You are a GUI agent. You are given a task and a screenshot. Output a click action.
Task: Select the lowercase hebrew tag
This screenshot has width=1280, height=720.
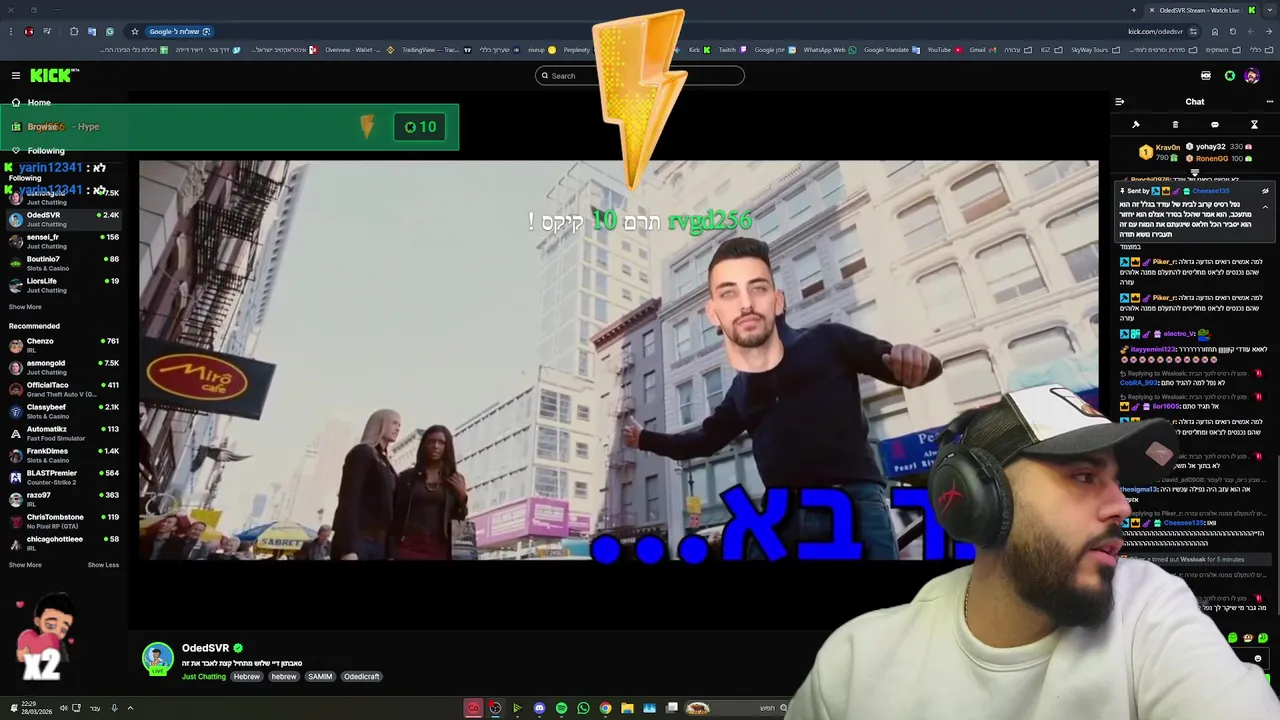coord(284,677)
